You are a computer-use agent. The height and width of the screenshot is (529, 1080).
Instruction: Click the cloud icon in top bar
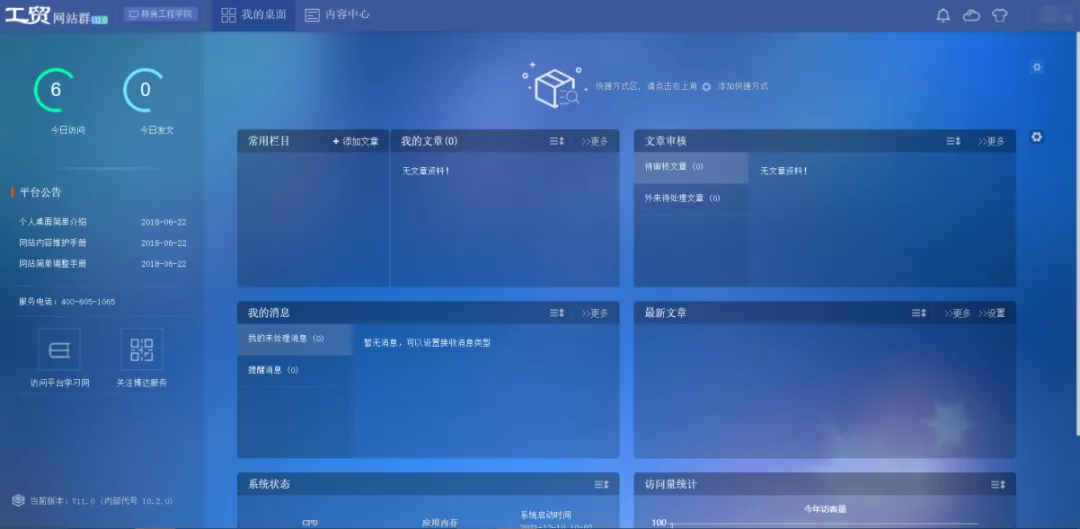971,15
